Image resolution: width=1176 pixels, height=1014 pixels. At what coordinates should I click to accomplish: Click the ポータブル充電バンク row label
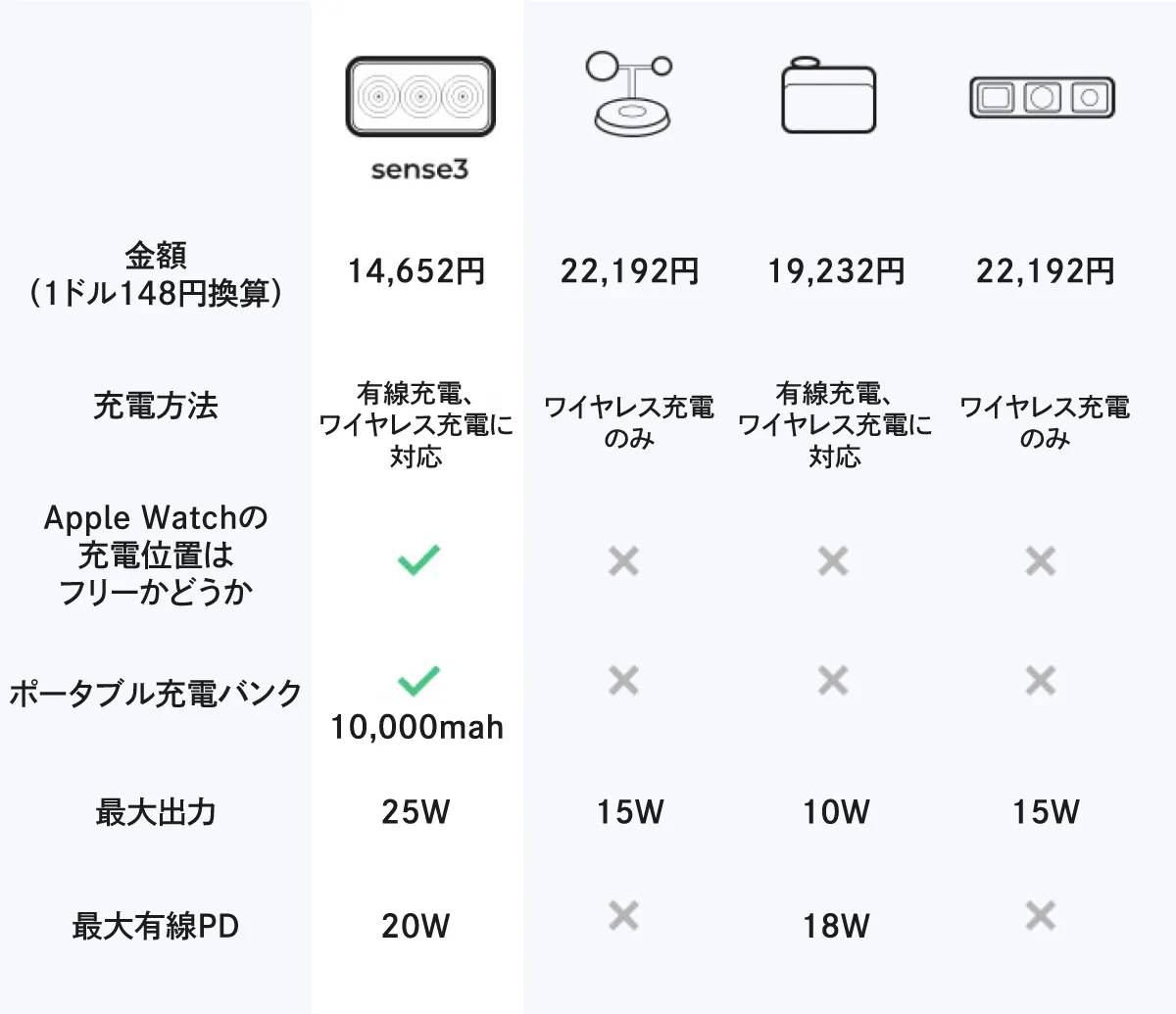click(156, 694)
